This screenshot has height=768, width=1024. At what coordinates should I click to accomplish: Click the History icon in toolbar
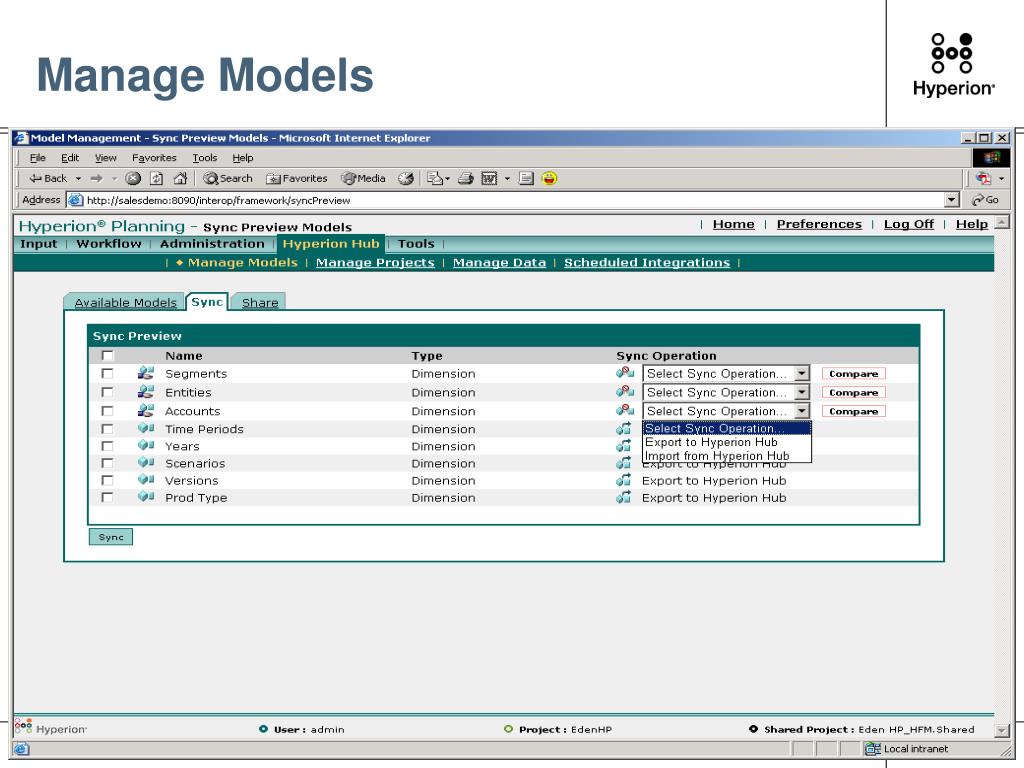[x=406, y=178]
